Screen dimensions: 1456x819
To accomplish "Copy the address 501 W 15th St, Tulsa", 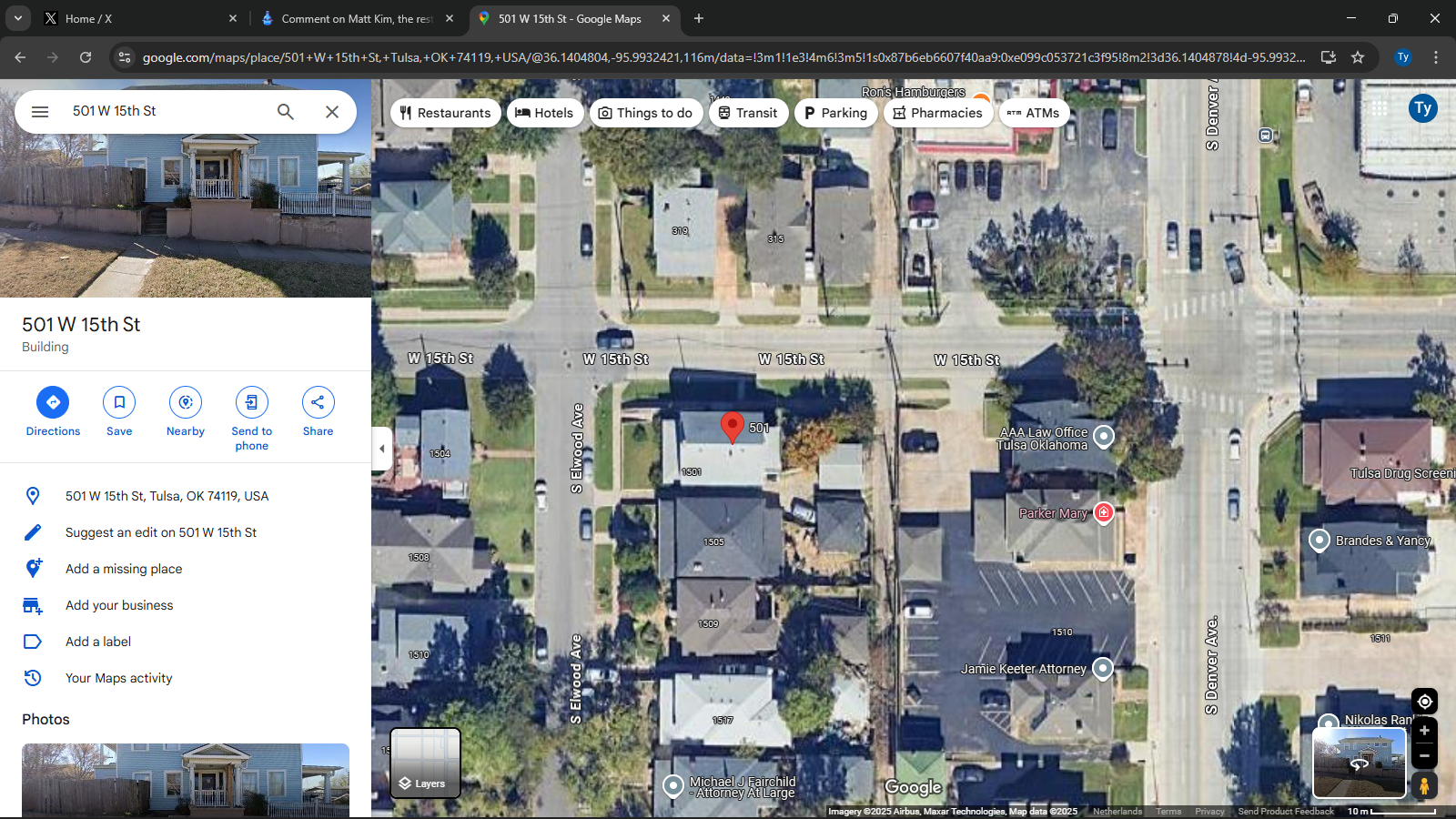I will [186, 496].
